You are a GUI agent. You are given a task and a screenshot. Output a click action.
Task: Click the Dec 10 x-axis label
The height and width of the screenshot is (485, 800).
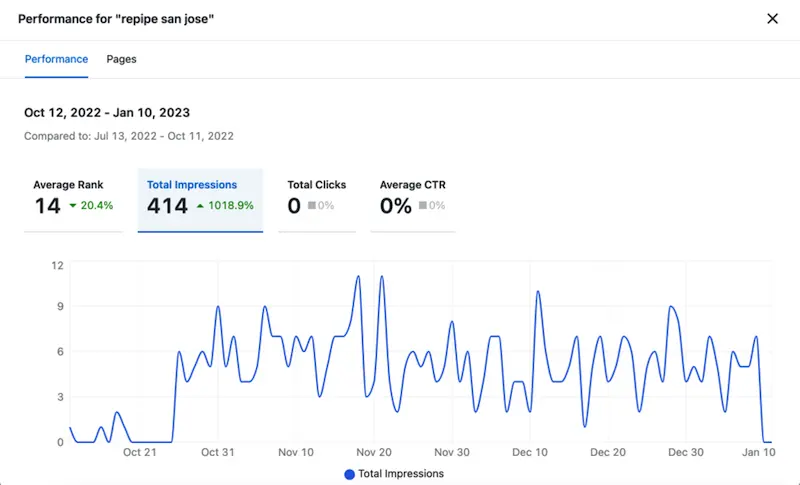tap(530, 453)
